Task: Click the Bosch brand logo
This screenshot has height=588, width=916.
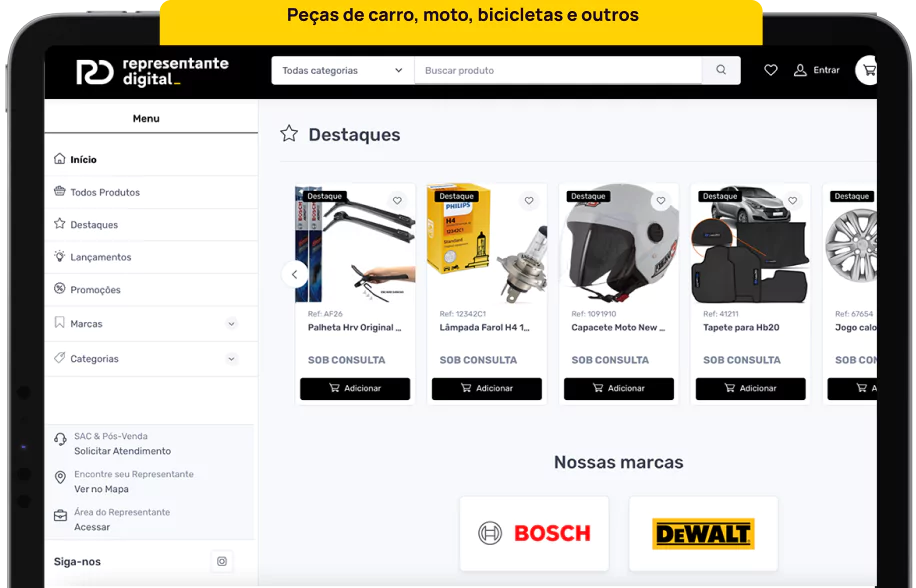Action: (x=534, y=533)
